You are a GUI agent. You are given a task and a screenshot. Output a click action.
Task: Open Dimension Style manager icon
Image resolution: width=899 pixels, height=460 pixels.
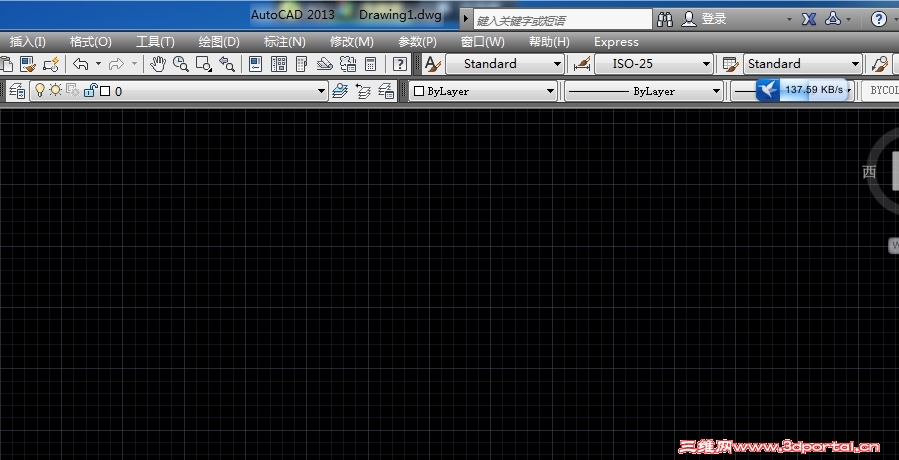coord(582,64)
